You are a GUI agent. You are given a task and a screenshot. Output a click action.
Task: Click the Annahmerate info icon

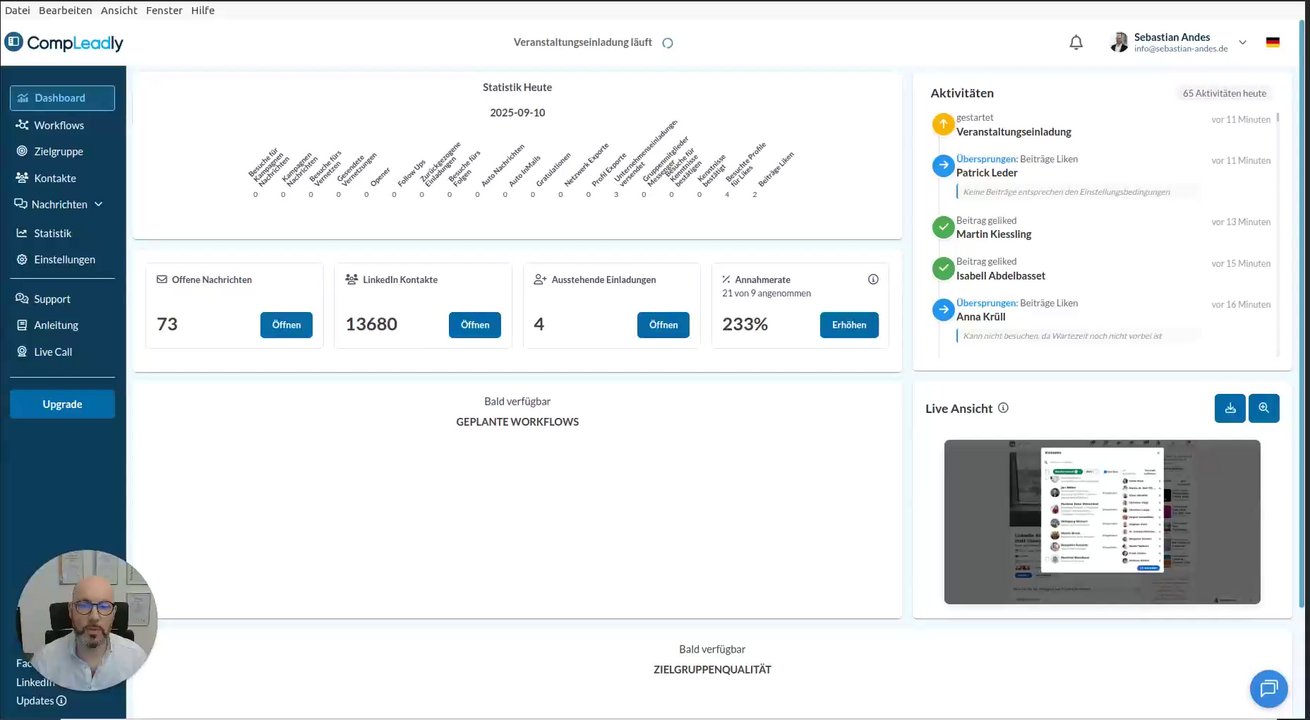pyautogui.click(x=873, y=279)
